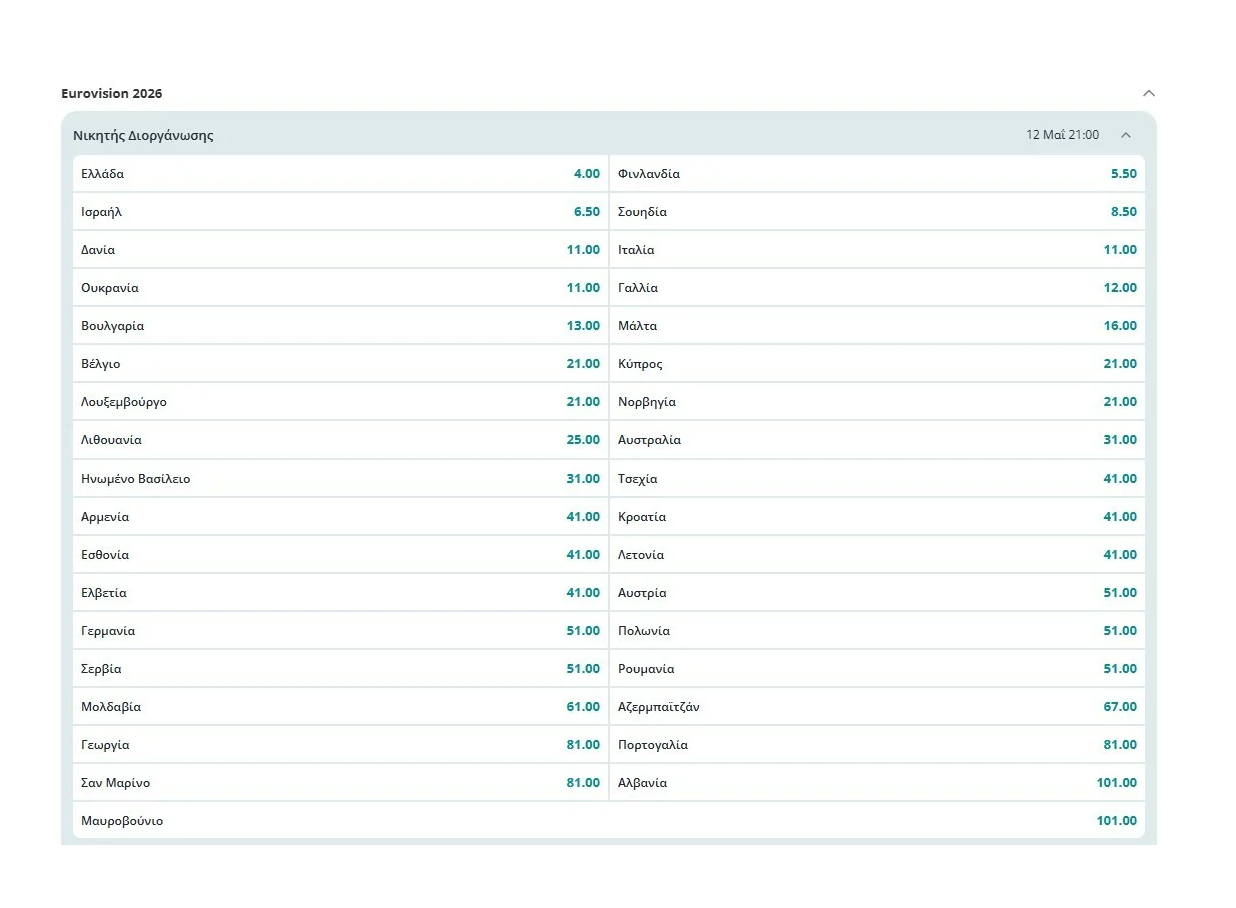Click the Ιταλία selection row

pyautogui.click(x=877, y=250)
